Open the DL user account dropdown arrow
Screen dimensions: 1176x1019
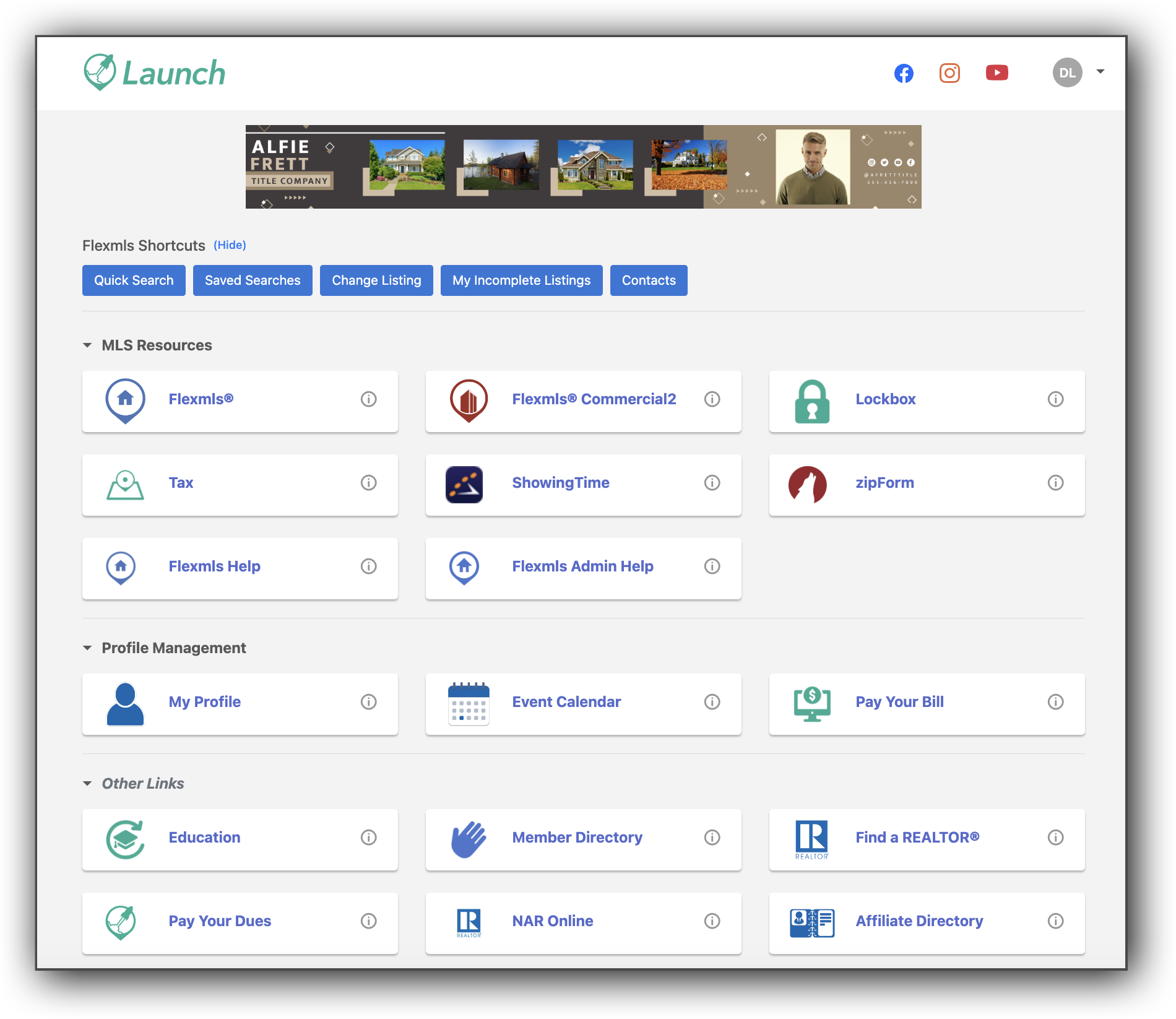coord(1100,72)
